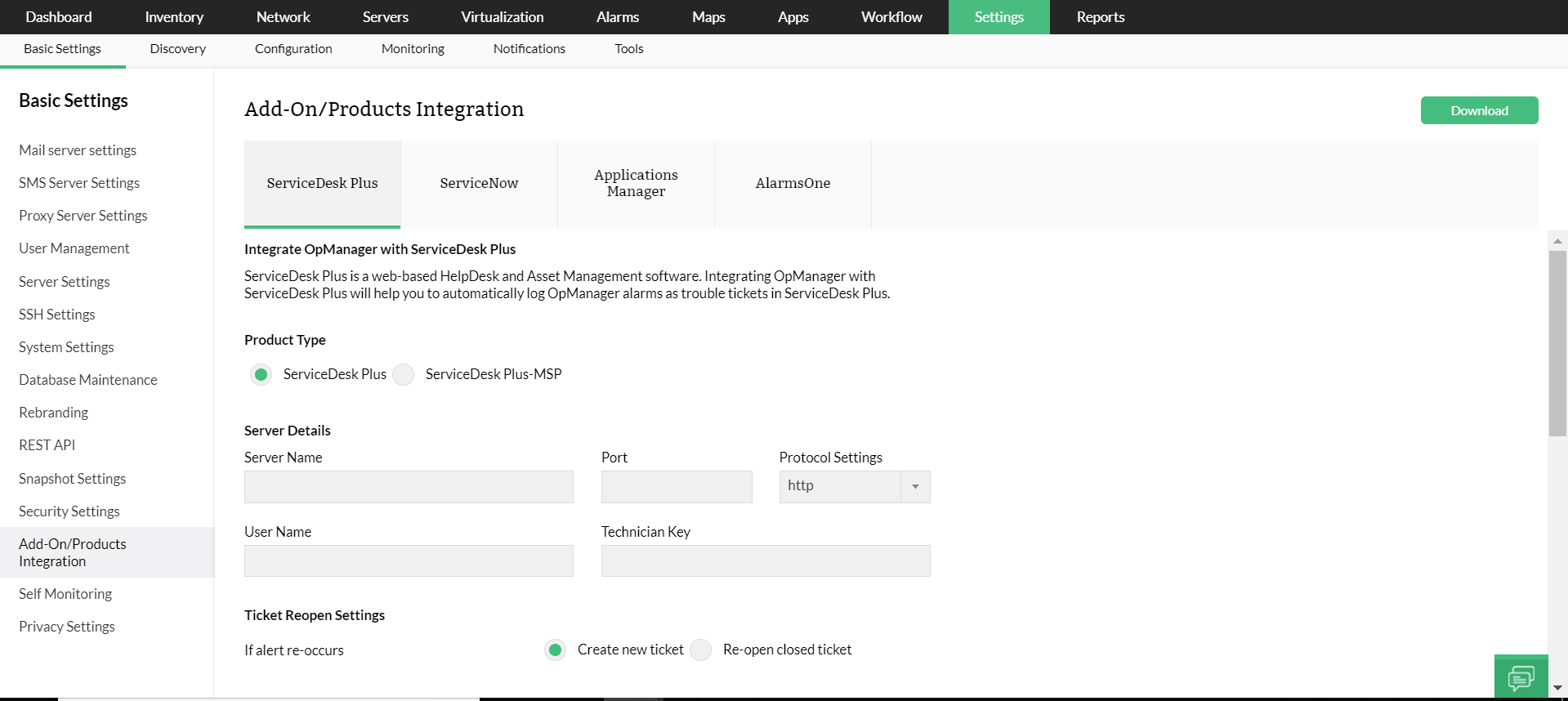Choose the ServiceDesk Plus radio option
The image size is (1568, 701).
pyautogui.click(x=261, y=374)
